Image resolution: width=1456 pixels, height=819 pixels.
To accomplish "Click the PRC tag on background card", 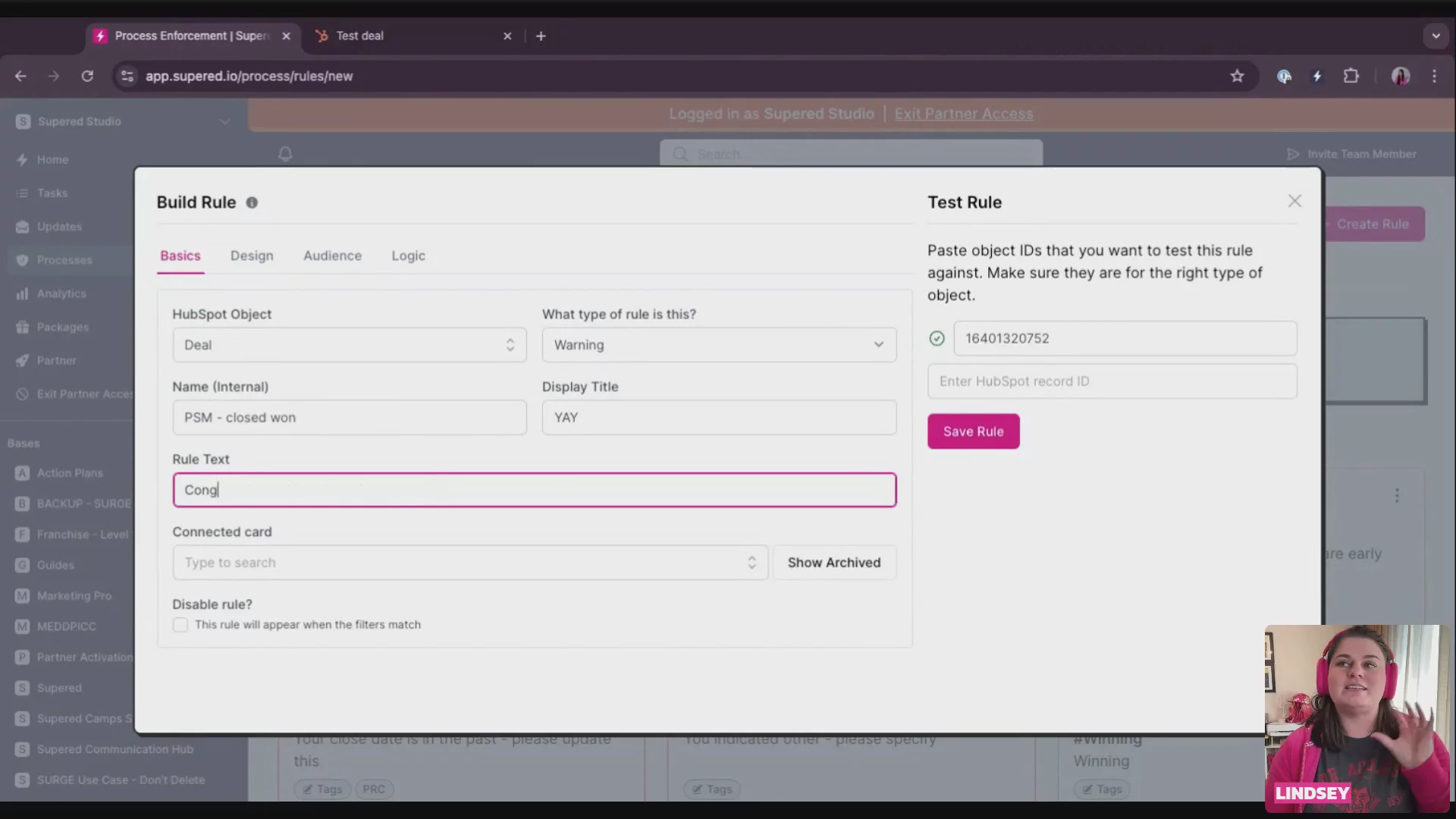I will (x=374, y=789).
